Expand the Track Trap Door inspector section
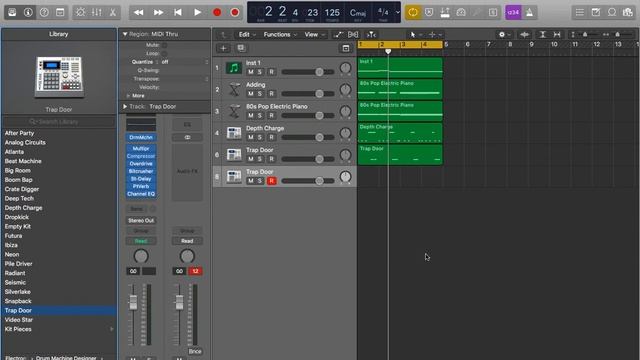The height and width of the screenshot is (360, 640). pyautogui.click(x=125, y=107)
